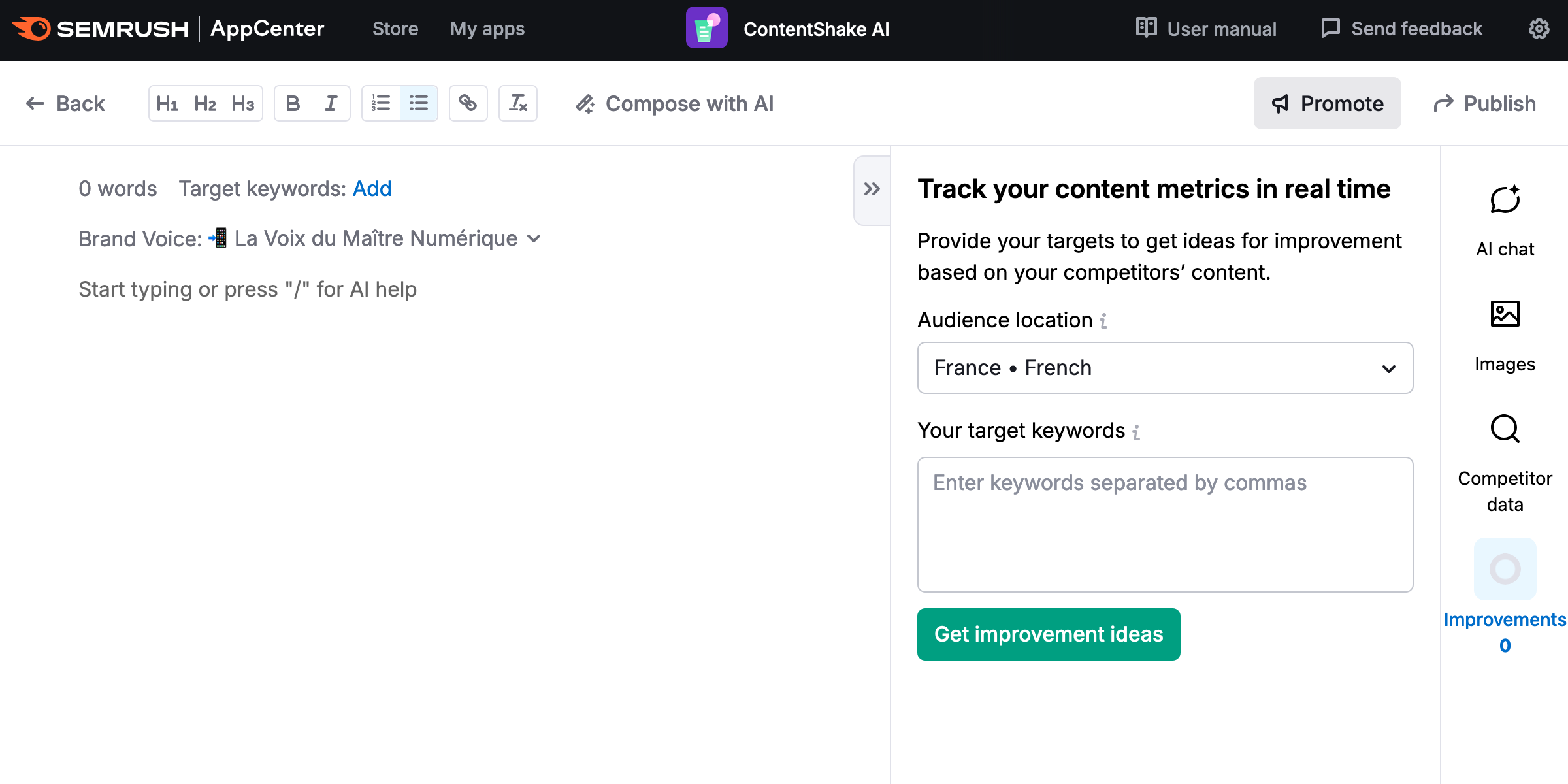Go back with the Back arrow
1568x784 pixels.
click(x=65, y=103)
